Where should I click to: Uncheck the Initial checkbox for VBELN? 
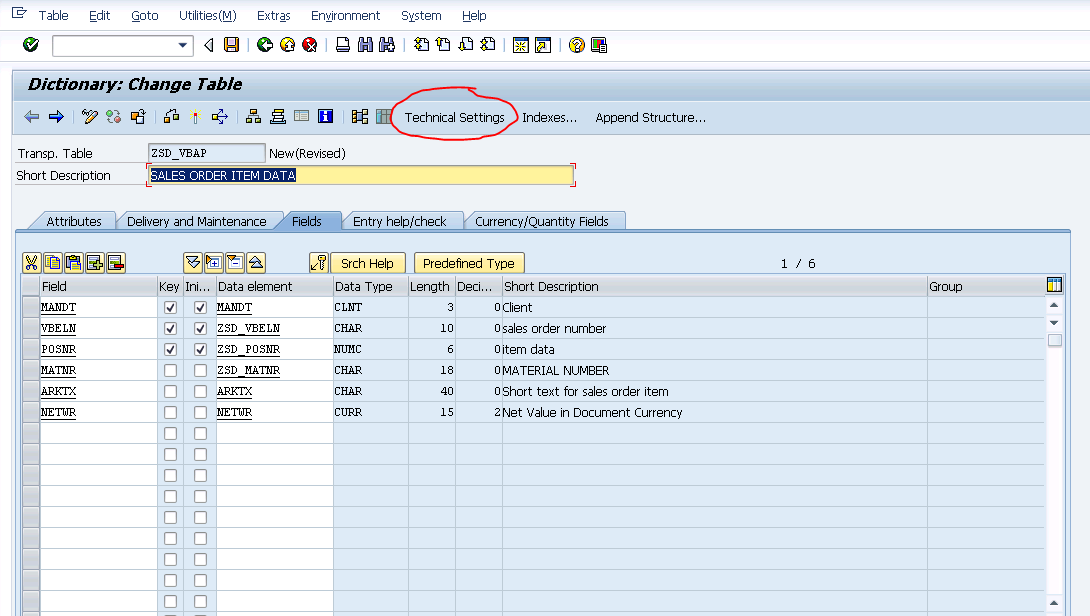pyautogui.click(x=198, y=328)
